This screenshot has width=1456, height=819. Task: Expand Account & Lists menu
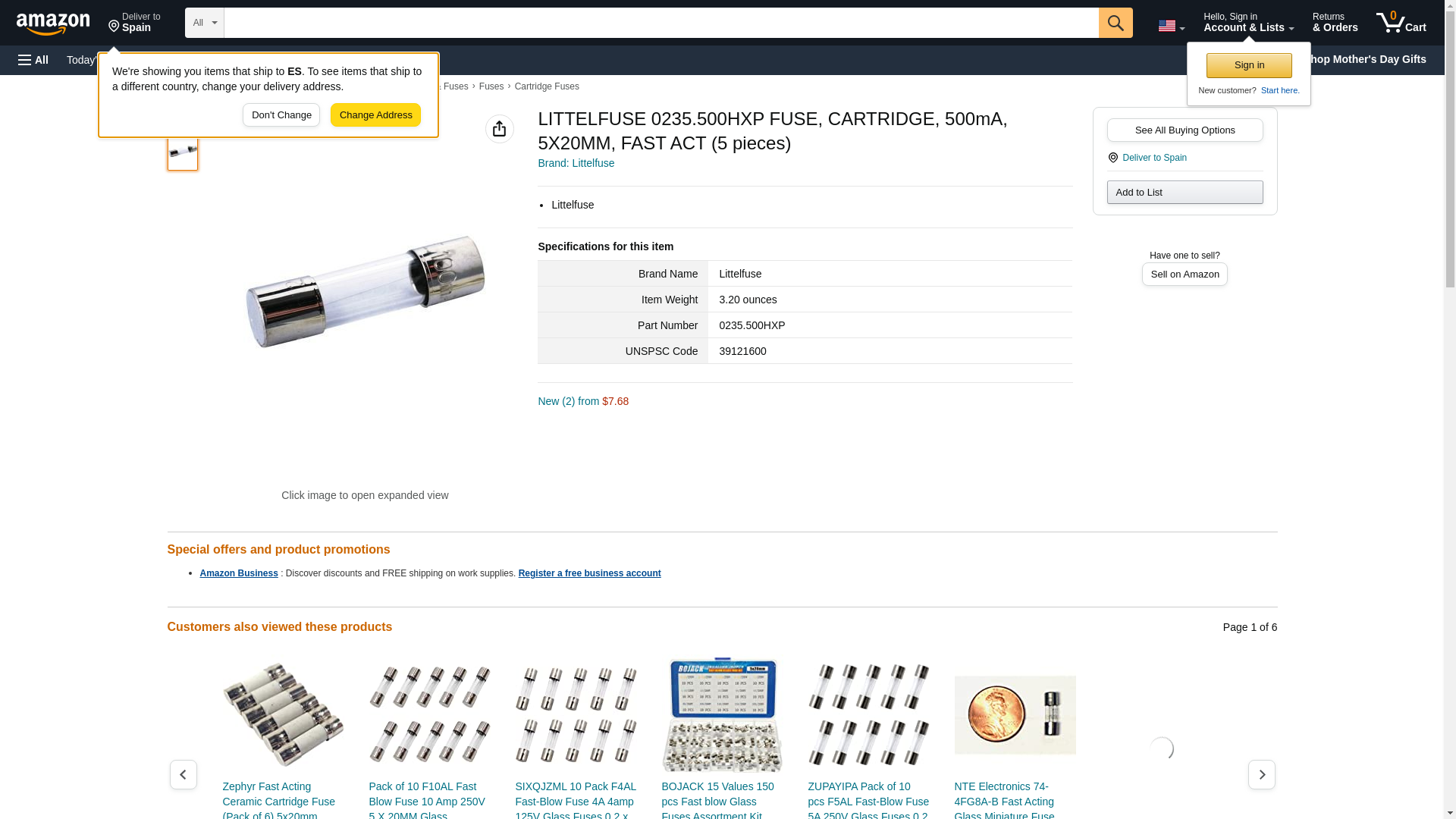(1248, 23)
